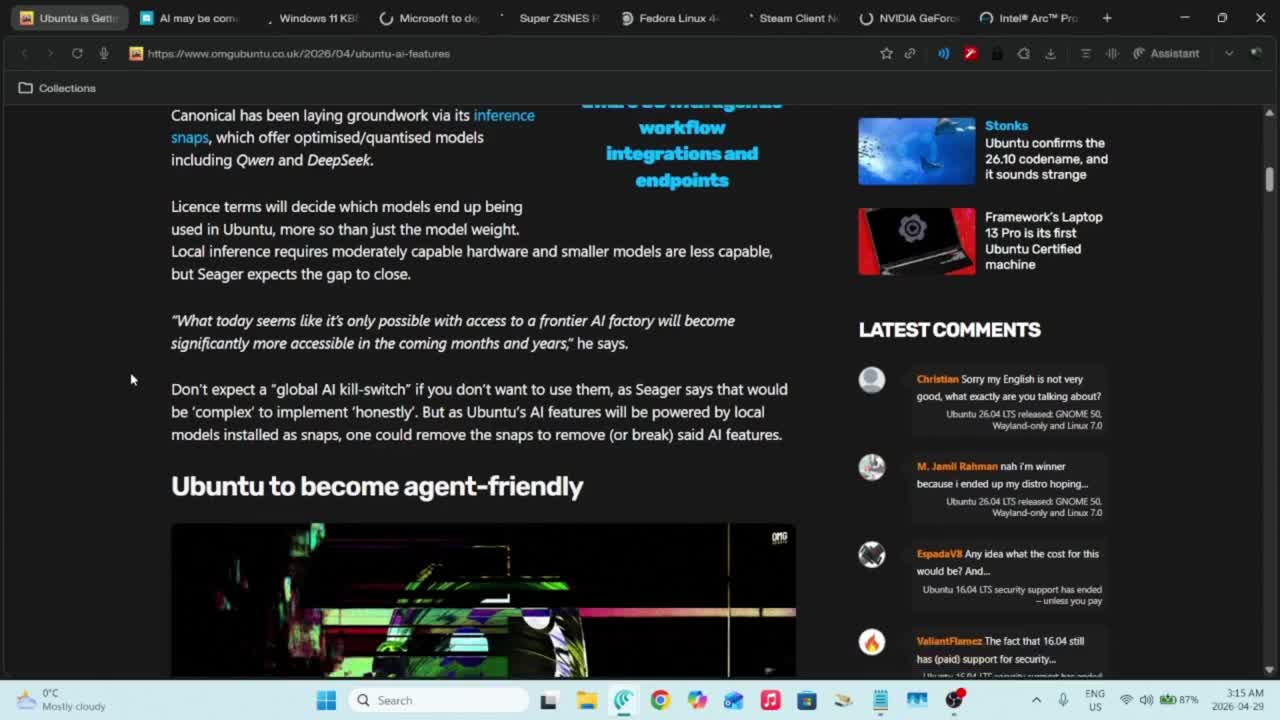Open the browser menu icon at far right
1280x720 pixels.
[1256, 53]
